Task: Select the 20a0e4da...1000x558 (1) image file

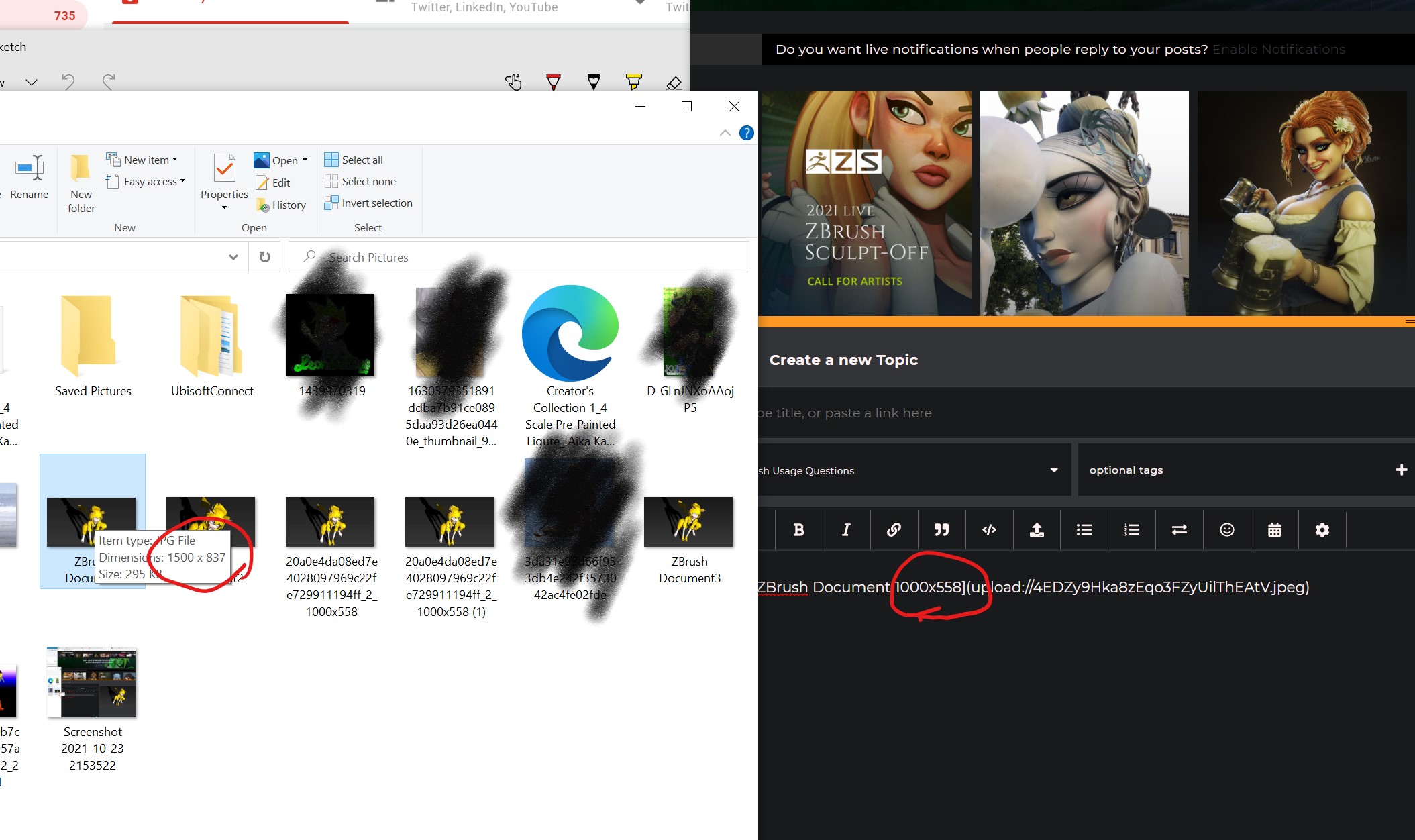Action: [x=451, y=557]
